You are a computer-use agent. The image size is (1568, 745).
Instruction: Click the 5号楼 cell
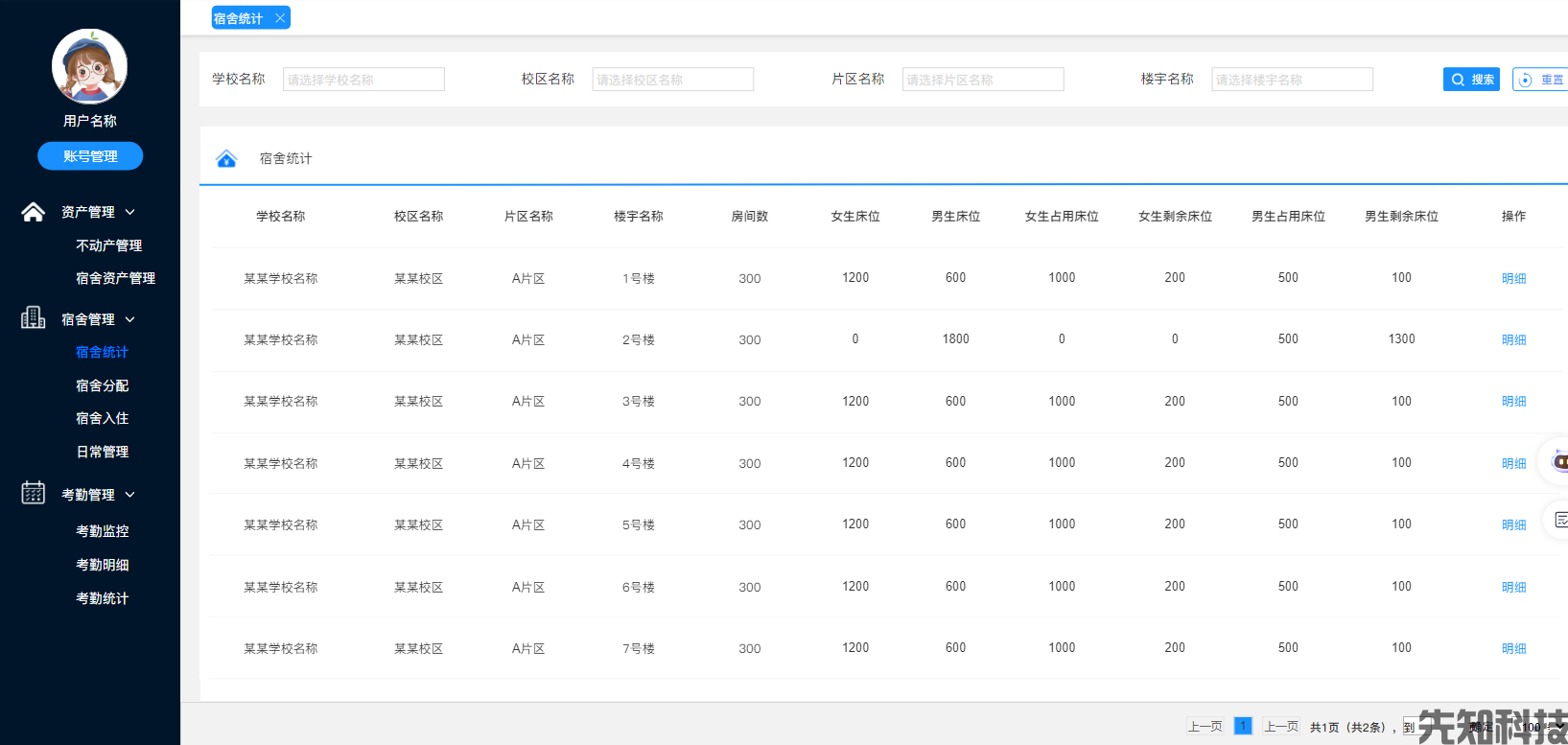click(x=639, y=524)
